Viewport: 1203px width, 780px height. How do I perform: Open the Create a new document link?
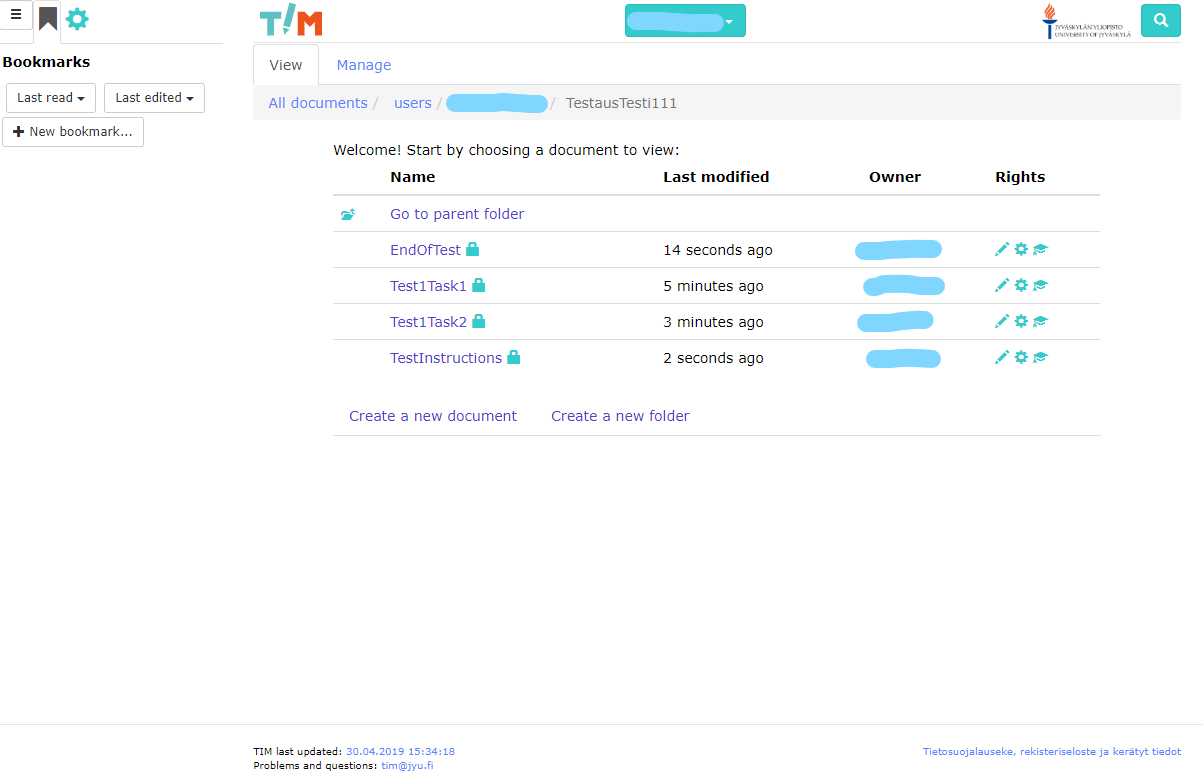click(432, 415)
